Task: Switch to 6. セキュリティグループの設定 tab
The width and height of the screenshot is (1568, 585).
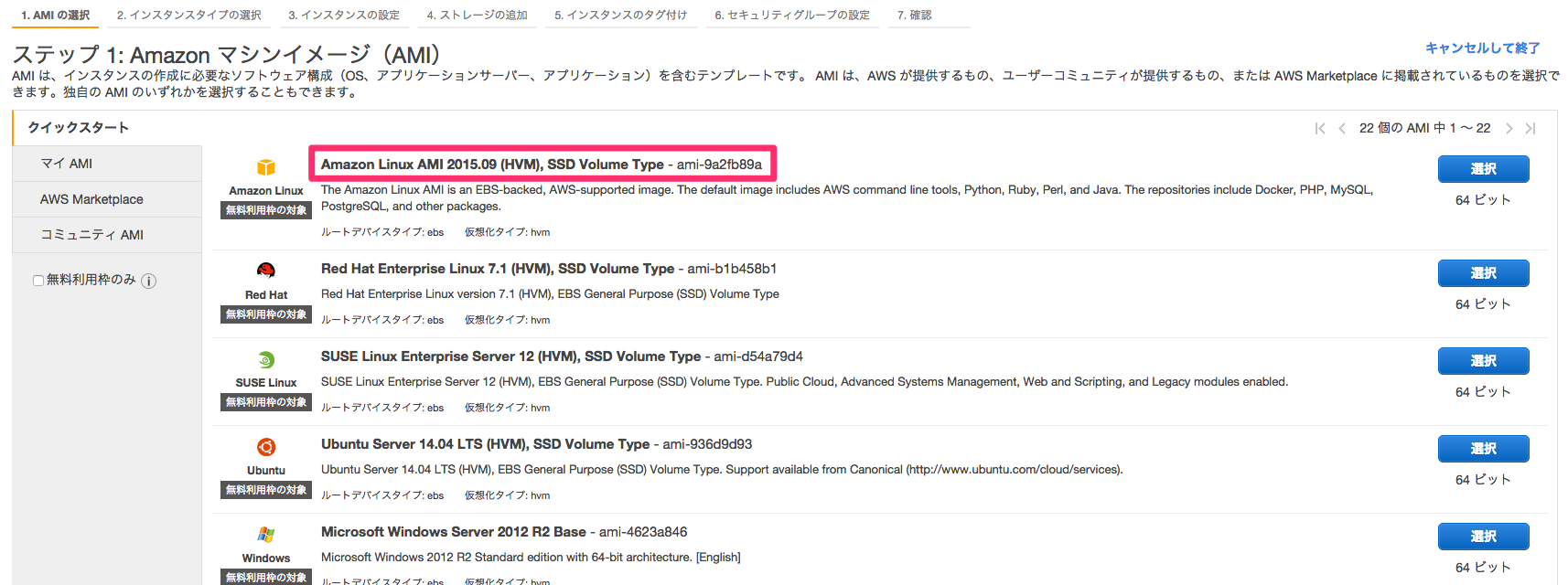Action: point(792,16)
